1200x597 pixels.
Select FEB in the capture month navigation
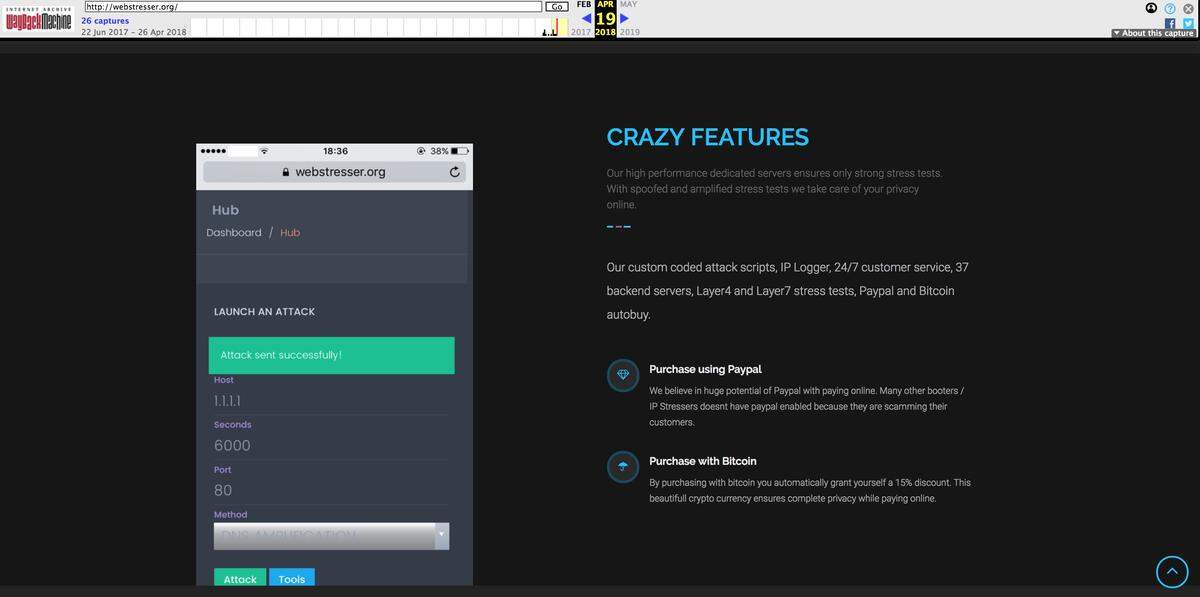click(x=584, y=5)
